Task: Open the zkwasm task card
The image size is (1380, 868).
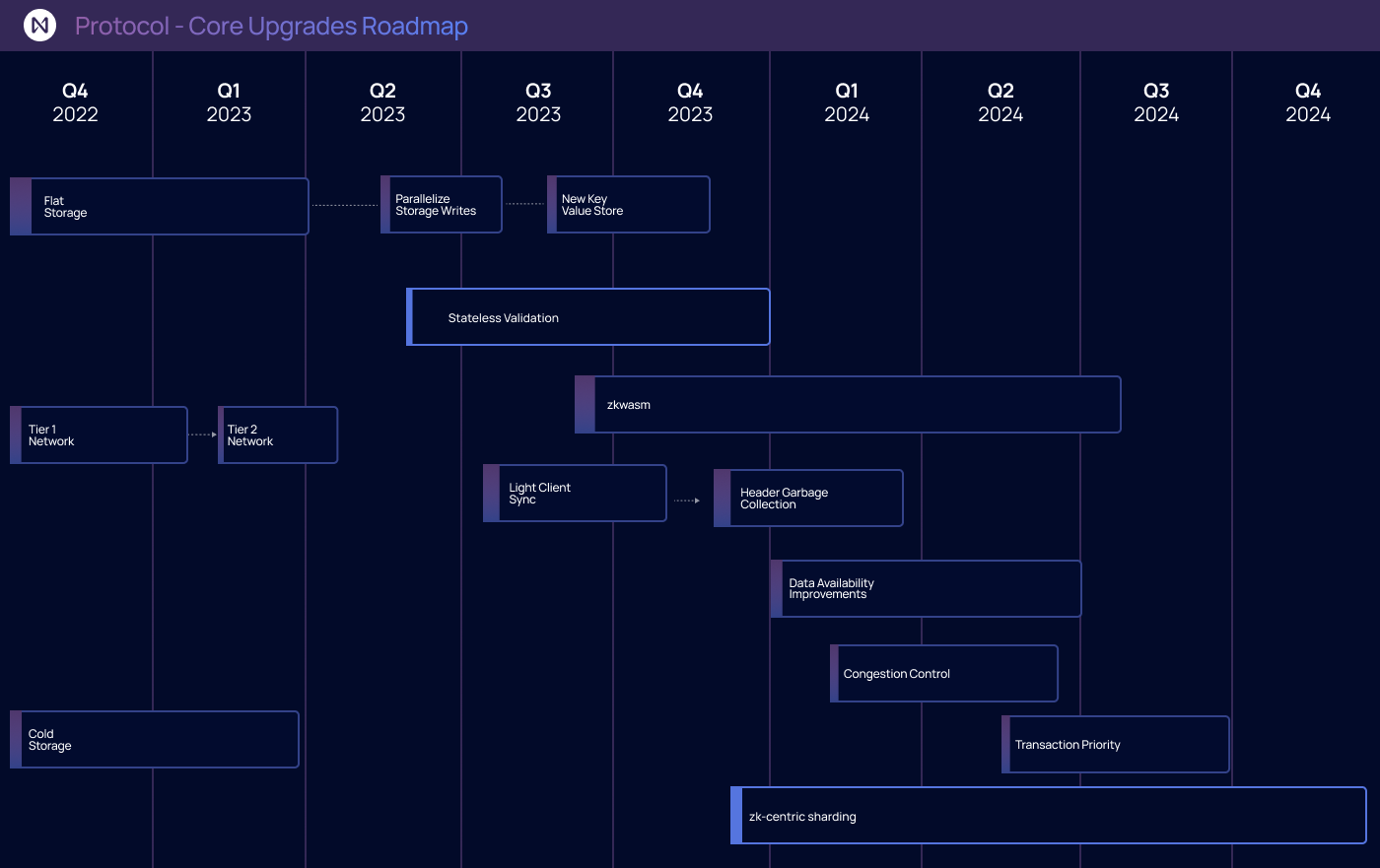Action: 848,404
